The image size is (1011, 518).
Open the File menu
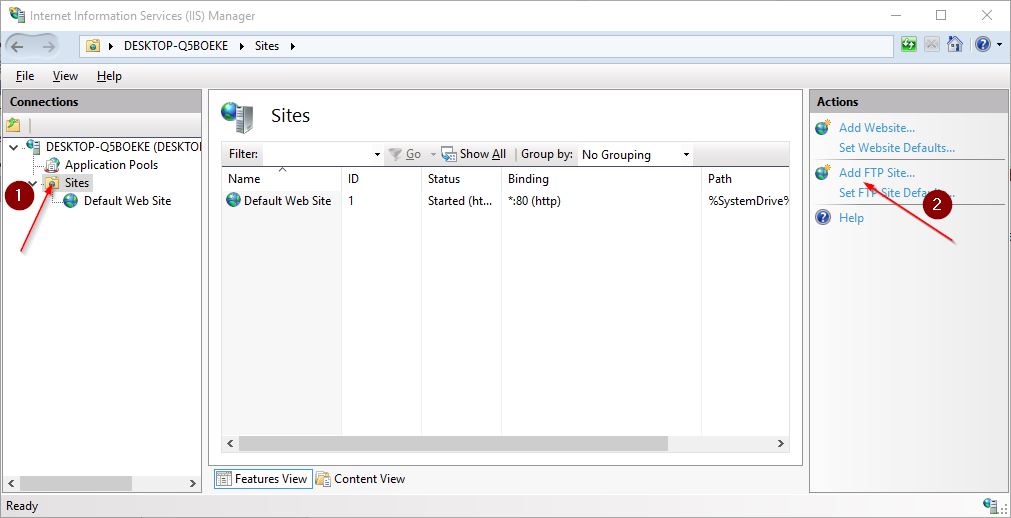(25, 76)
